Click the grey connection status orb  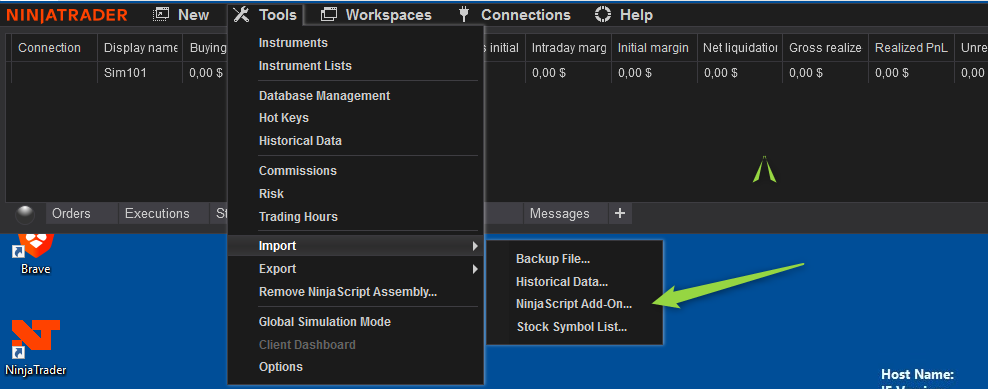coord(25,214)
